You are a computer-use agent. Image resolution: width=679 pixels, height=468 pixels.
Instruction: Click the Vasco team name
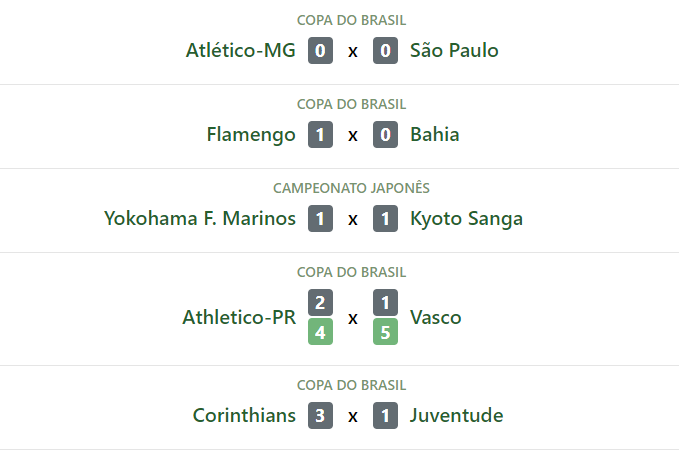coord(436,318)
